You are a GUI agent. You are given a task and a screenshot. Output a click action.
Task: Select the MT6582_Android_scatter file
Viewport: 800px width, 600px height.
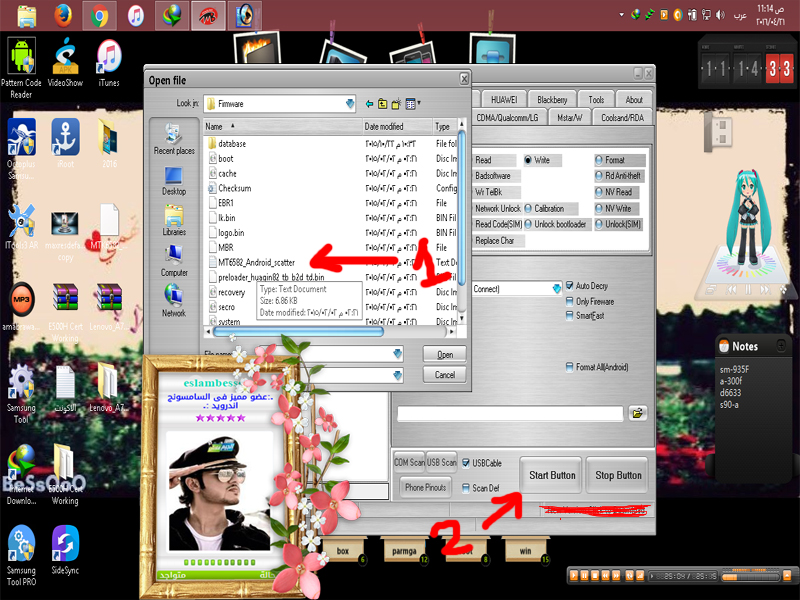tap(257, 263)
